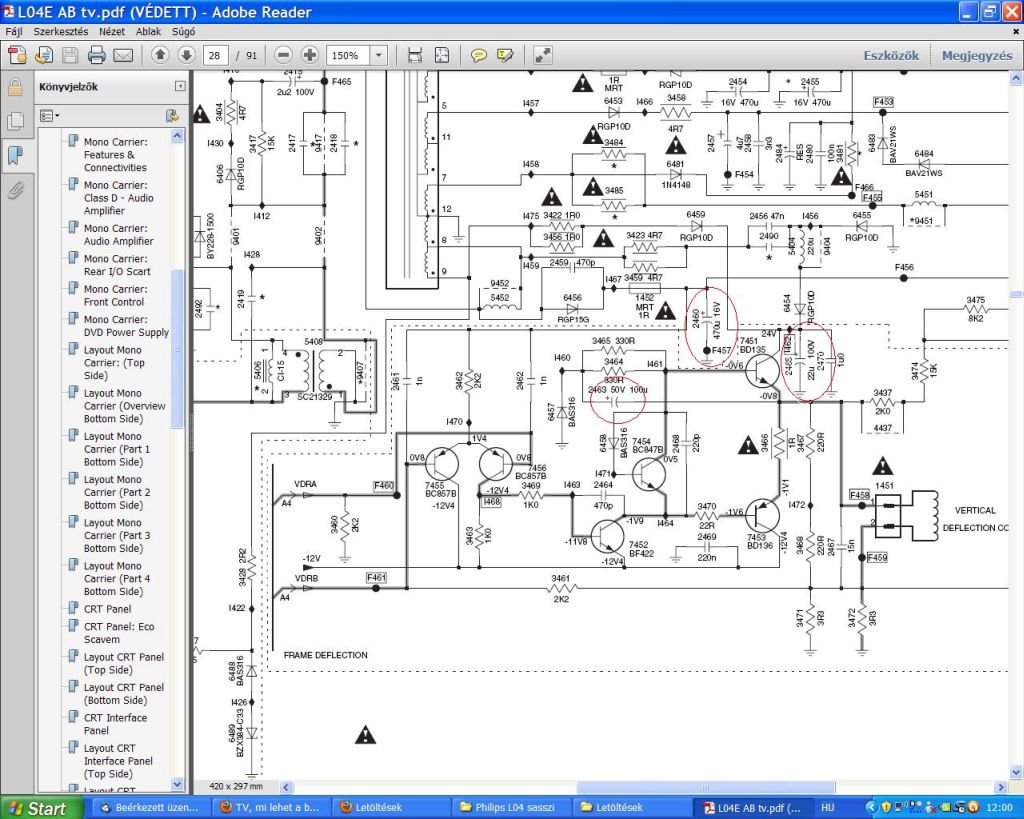Screen dimensions: 1024x819
Task: Open bookmark Mono Carrier: Audio Amplifier
Action: [119, 234]
